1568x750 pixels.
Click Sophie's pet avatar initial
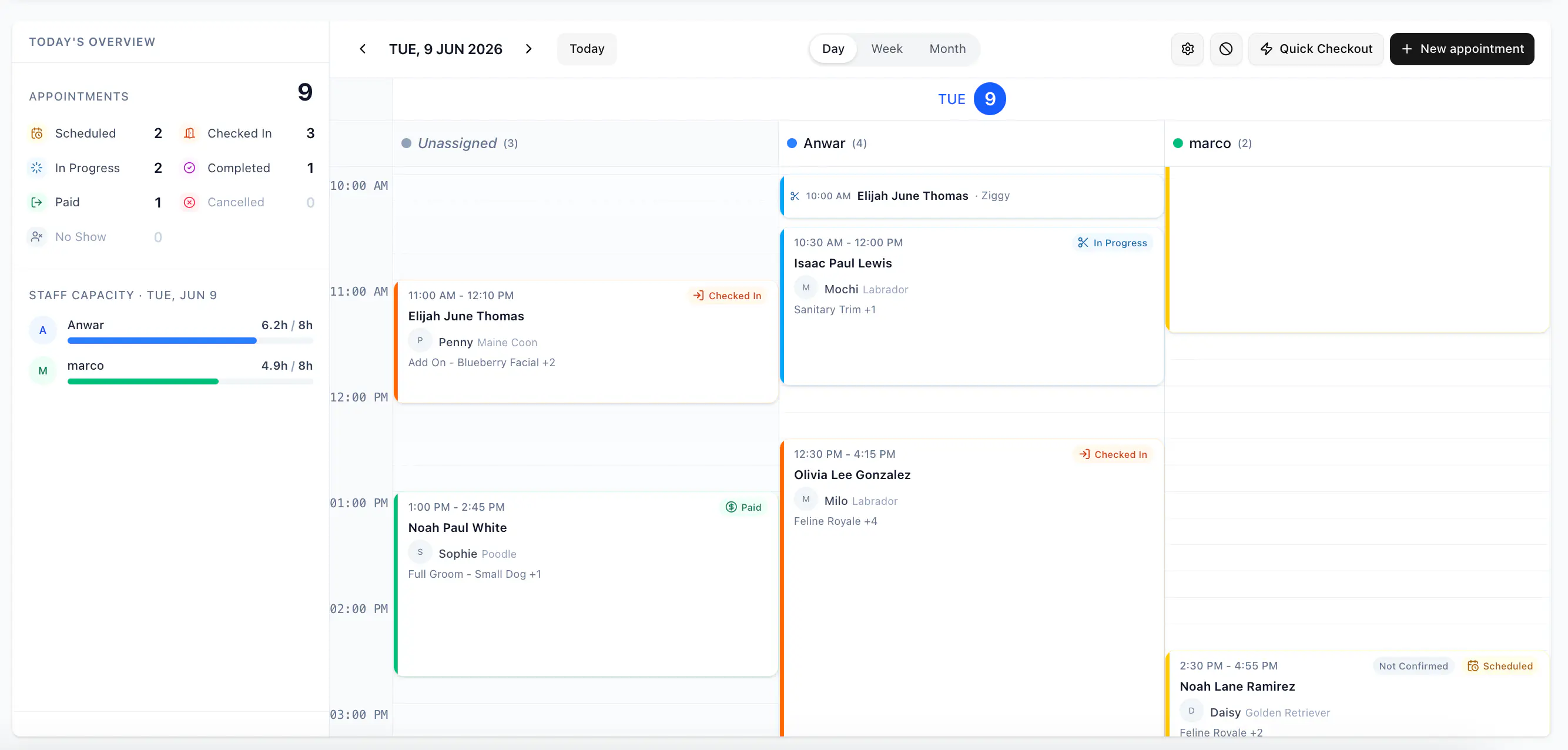(420, 552)
